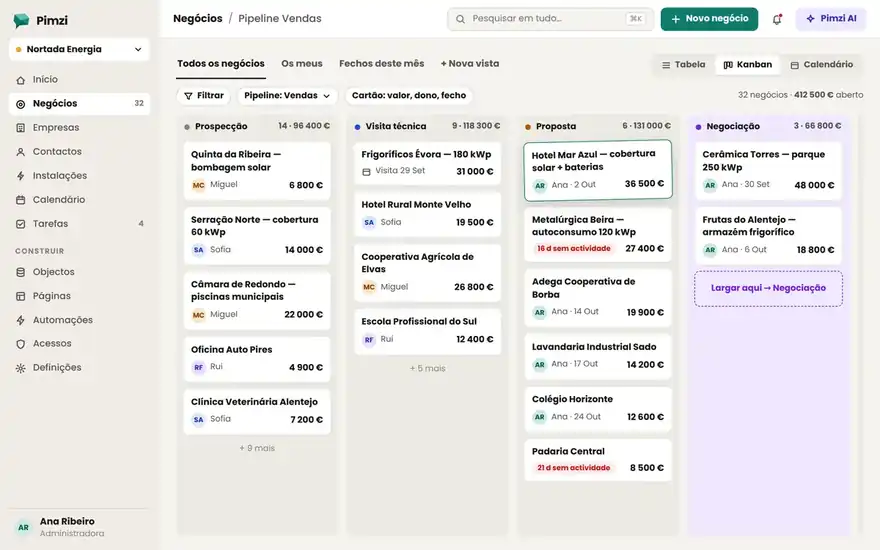Click the Contactos person icon
This screenshot has width=880, height=550.
click(x=21, y=152)
